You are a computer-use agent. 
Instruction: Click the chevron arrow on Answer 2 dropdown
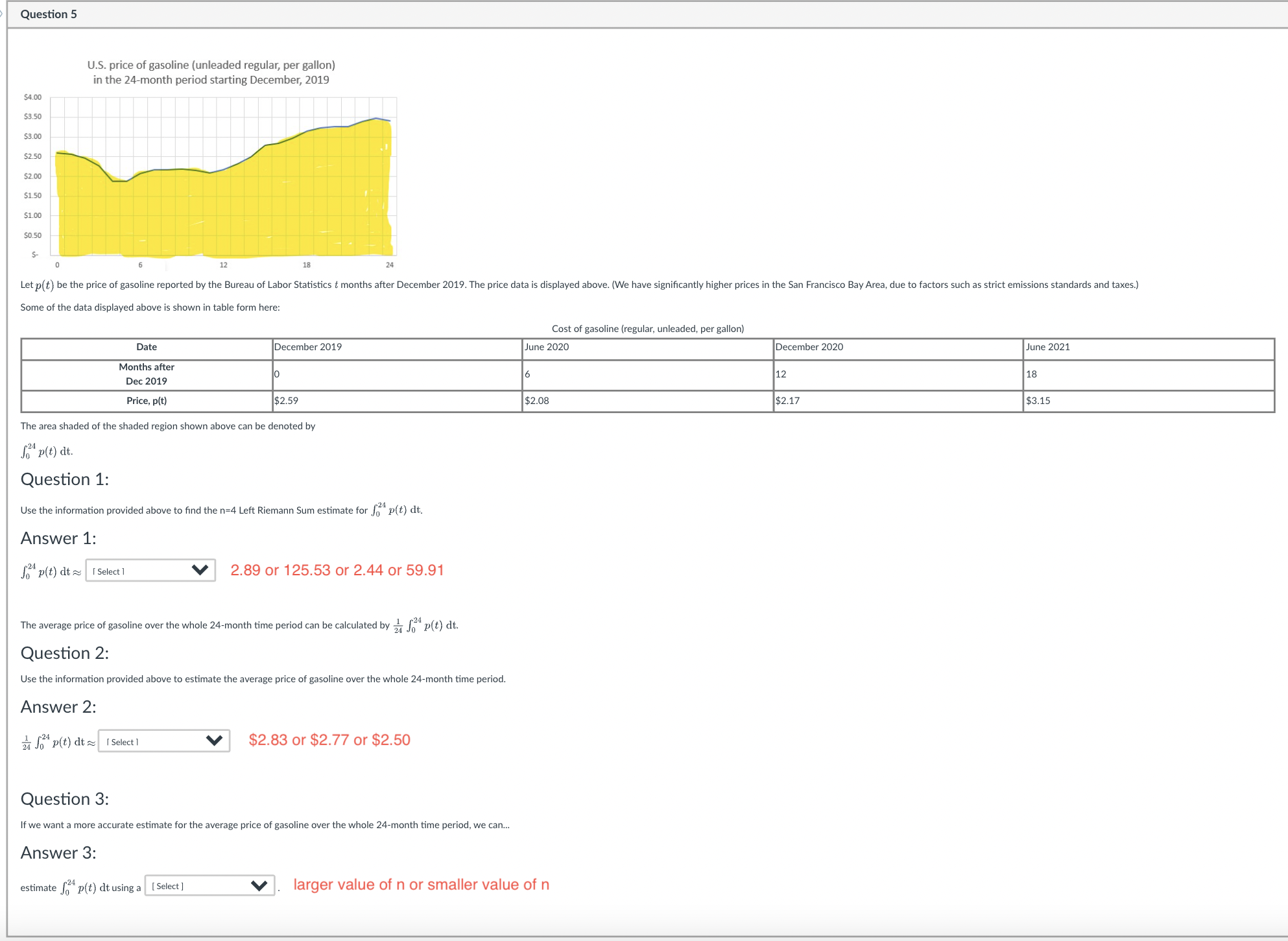214,741
